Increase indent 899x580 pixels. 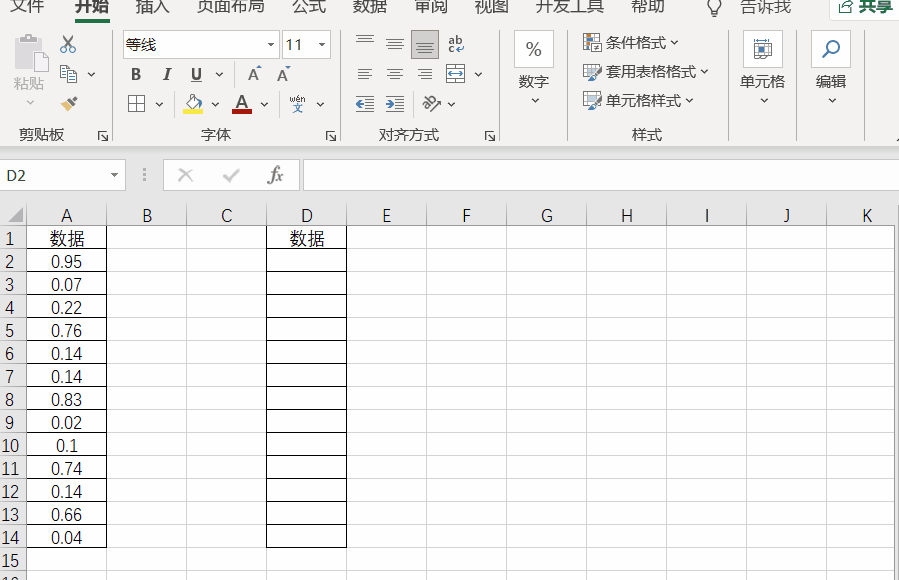[394, 104]
